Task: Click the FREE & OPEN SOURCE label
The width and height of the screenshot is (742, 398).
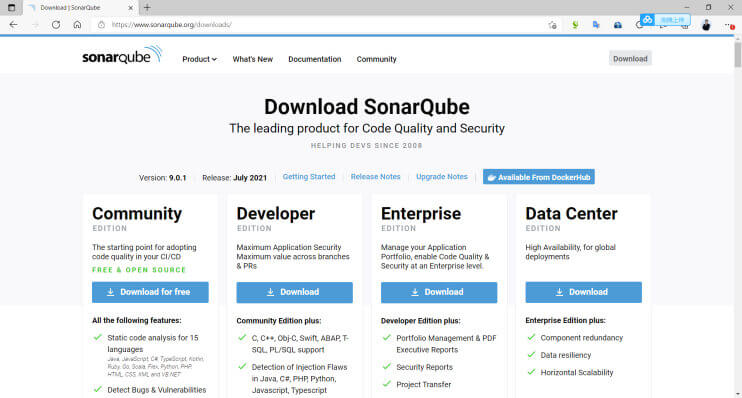Action: click(x=139, y=270)
